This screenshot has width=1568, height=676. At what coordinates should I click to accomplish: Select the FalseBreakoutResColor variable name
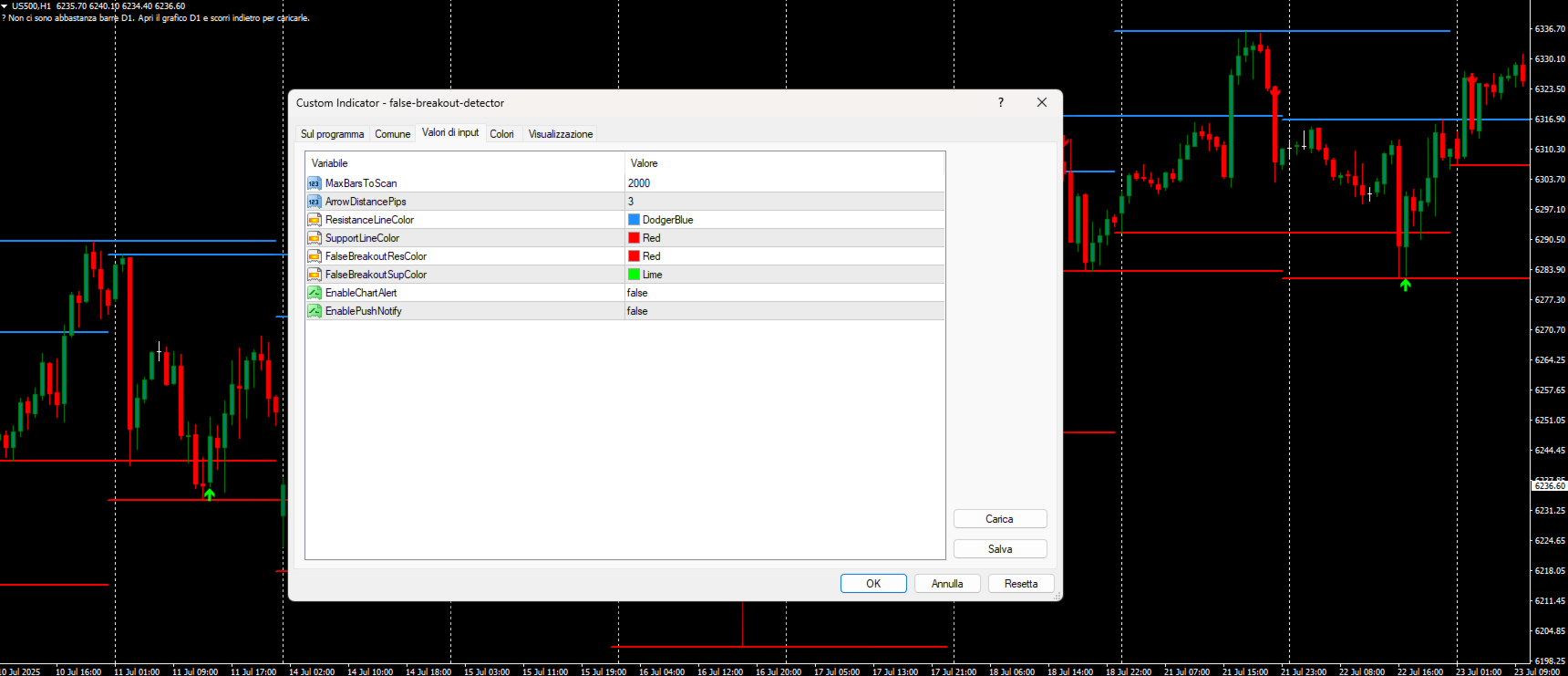376,256
